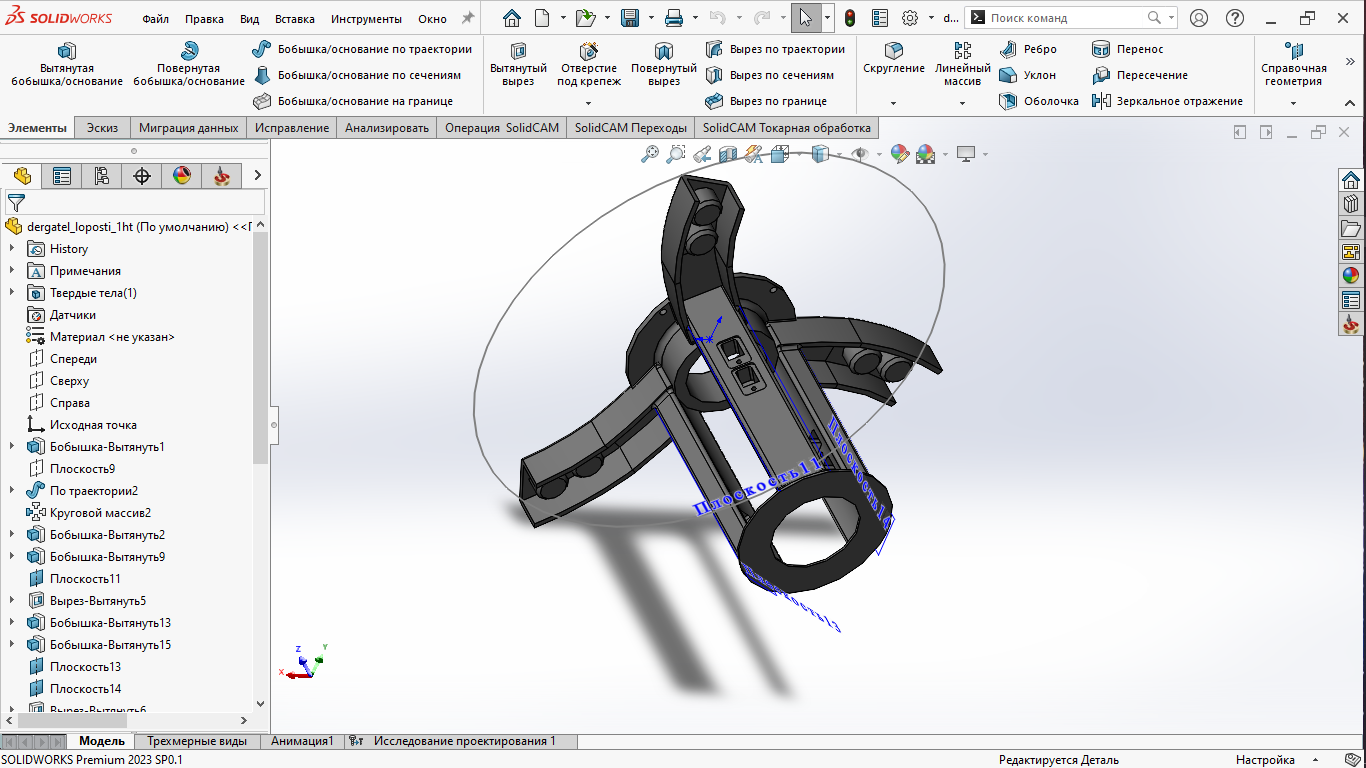Click the Save floppy disk icon
The width and height of the screenshot is (1366, 768).
click(x=630, y=18)
